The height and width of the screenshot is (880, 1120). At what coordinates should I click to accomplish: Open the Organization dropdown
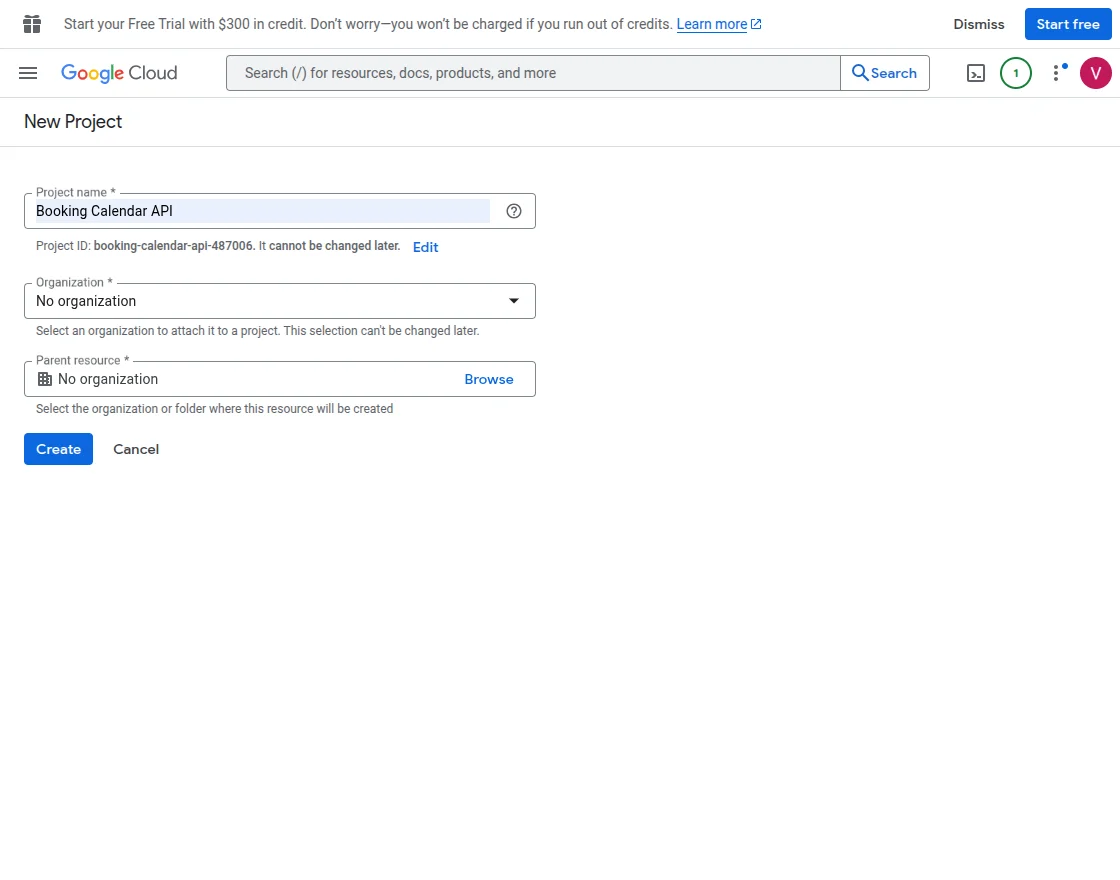(513, 300)
